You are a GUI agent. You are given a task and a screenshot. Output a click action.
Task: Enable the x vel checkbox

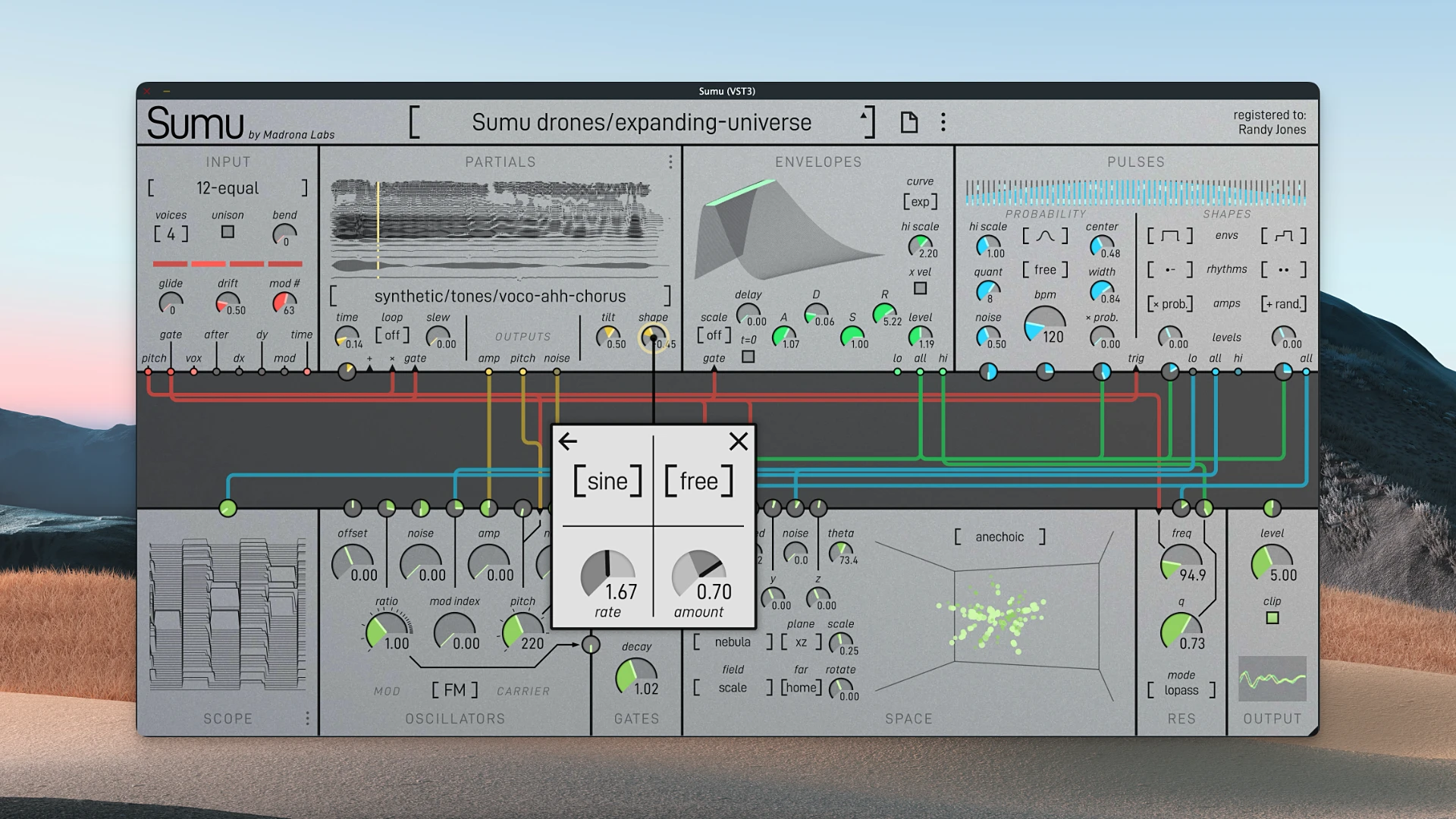[920, 288]
